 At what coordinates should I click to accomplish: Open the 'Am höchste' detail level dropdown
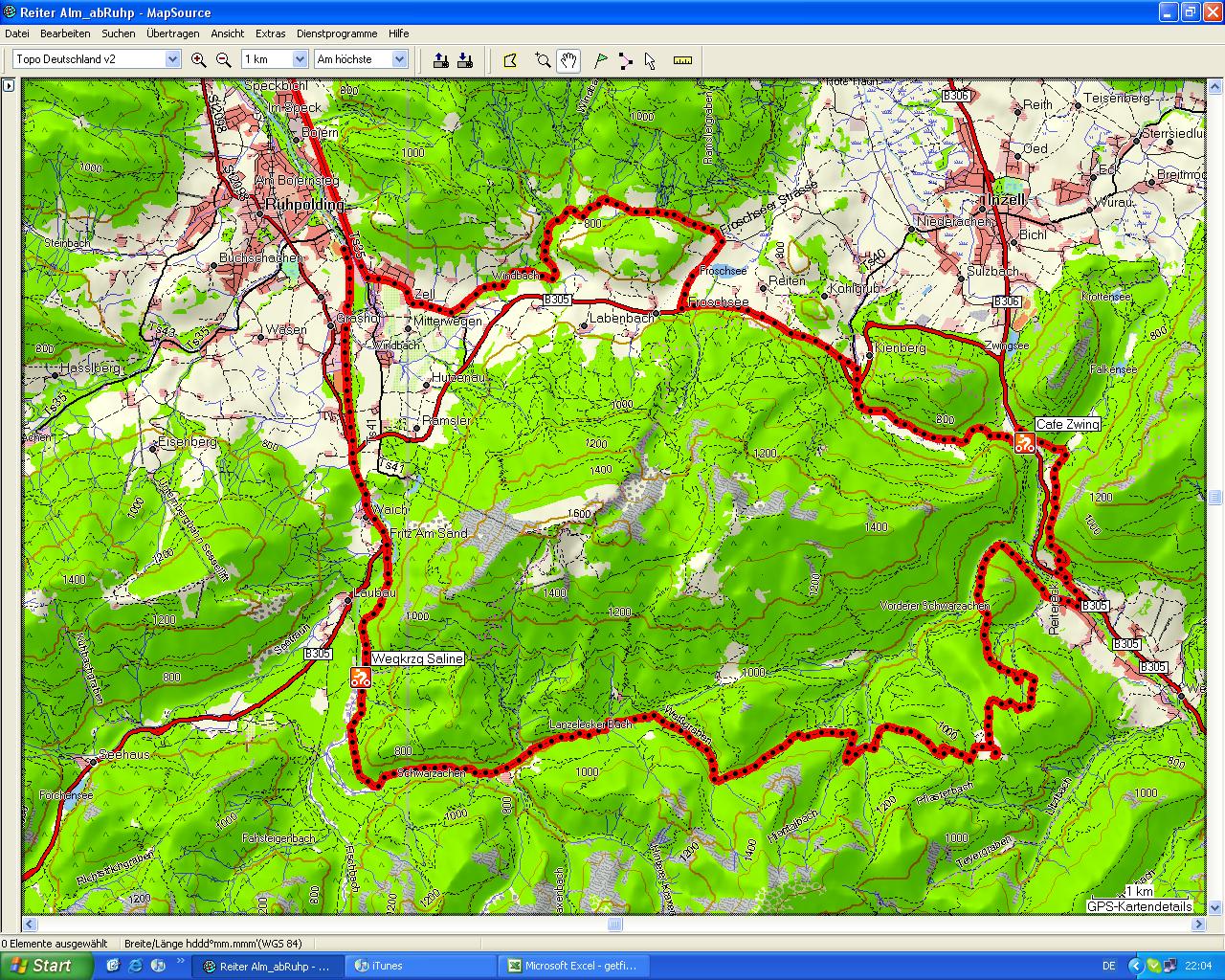(x=401, y=58)
